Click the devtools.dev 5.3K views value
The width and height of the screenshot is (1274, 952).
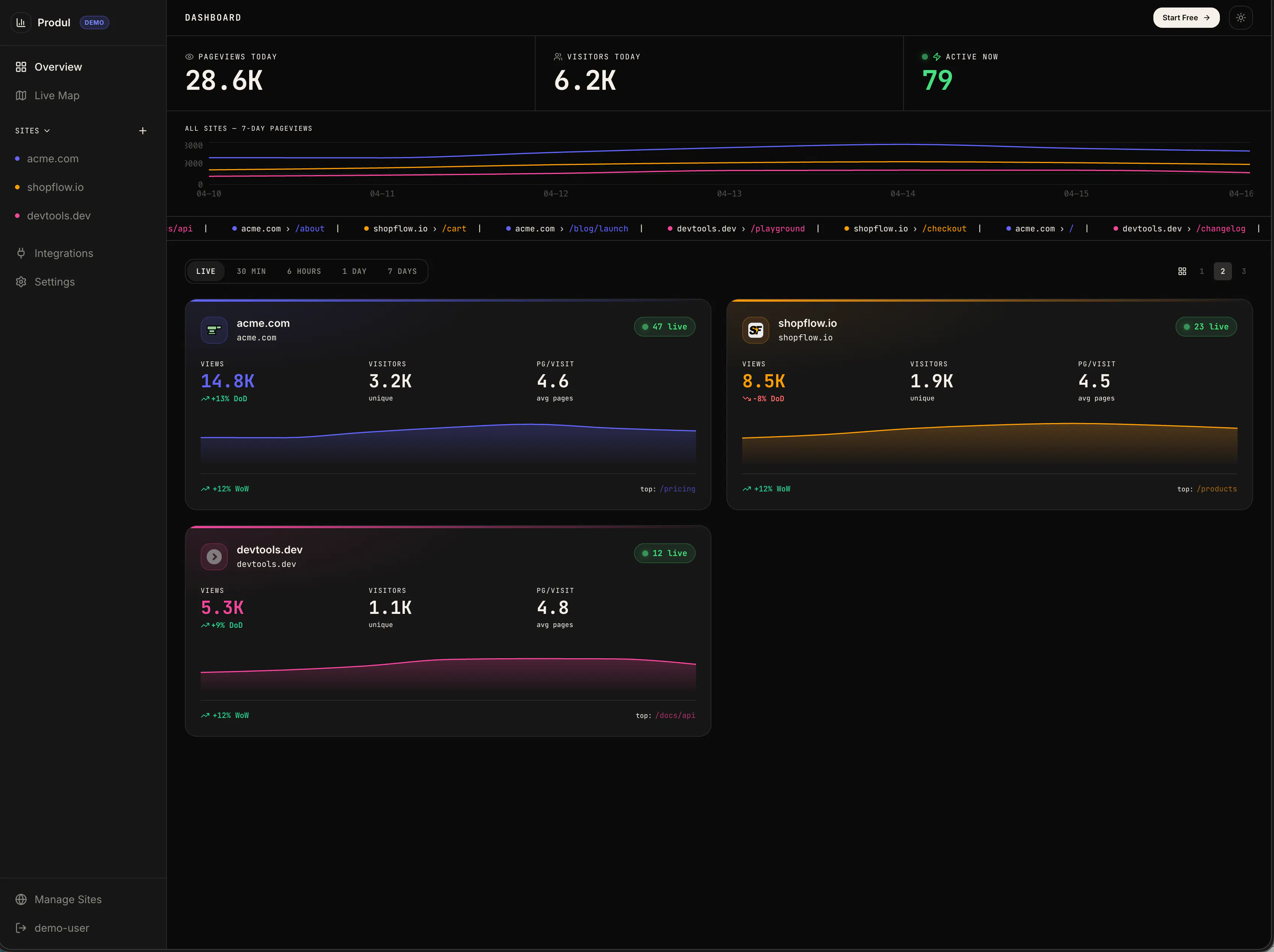[x=222, y=607]
